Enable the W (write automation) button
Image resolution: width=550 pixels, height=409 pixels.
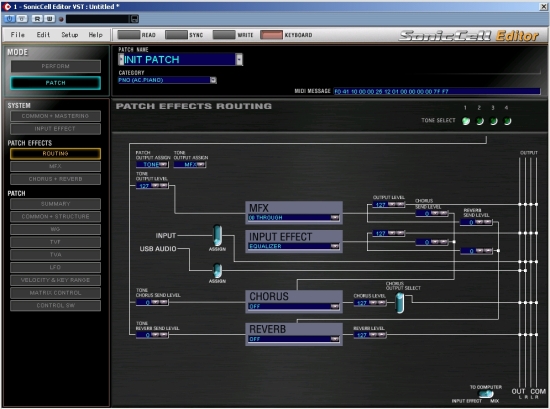click(x=49, y=19)
